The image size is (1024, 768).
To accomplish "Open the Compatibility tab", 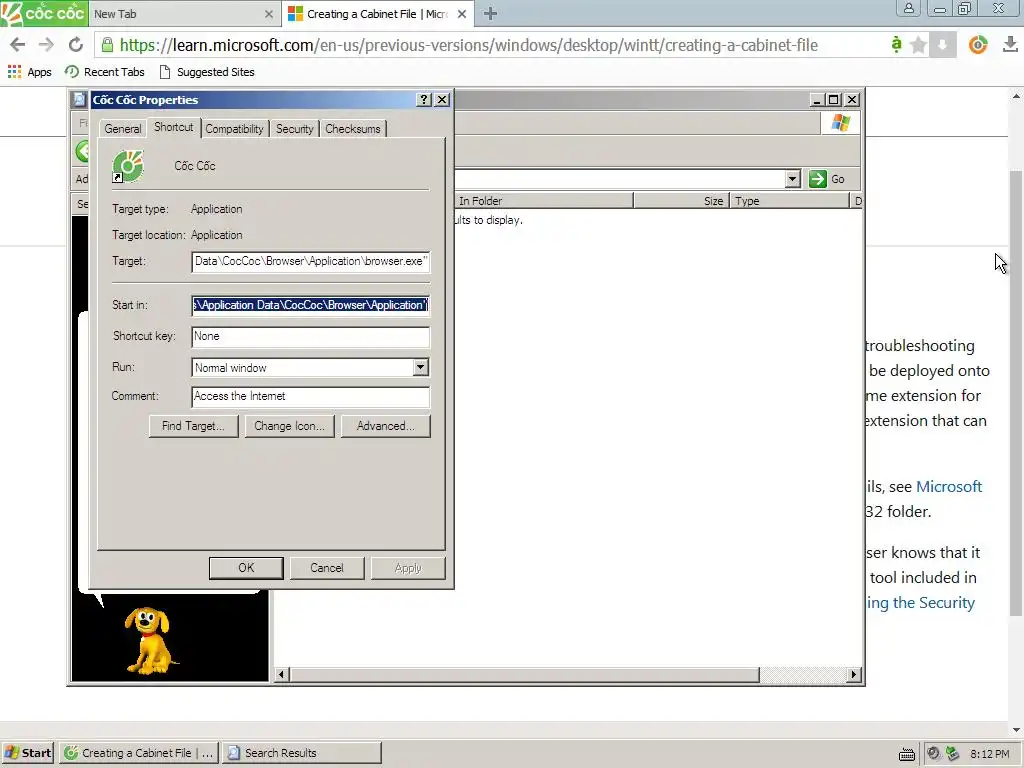I will click(234, 129).
